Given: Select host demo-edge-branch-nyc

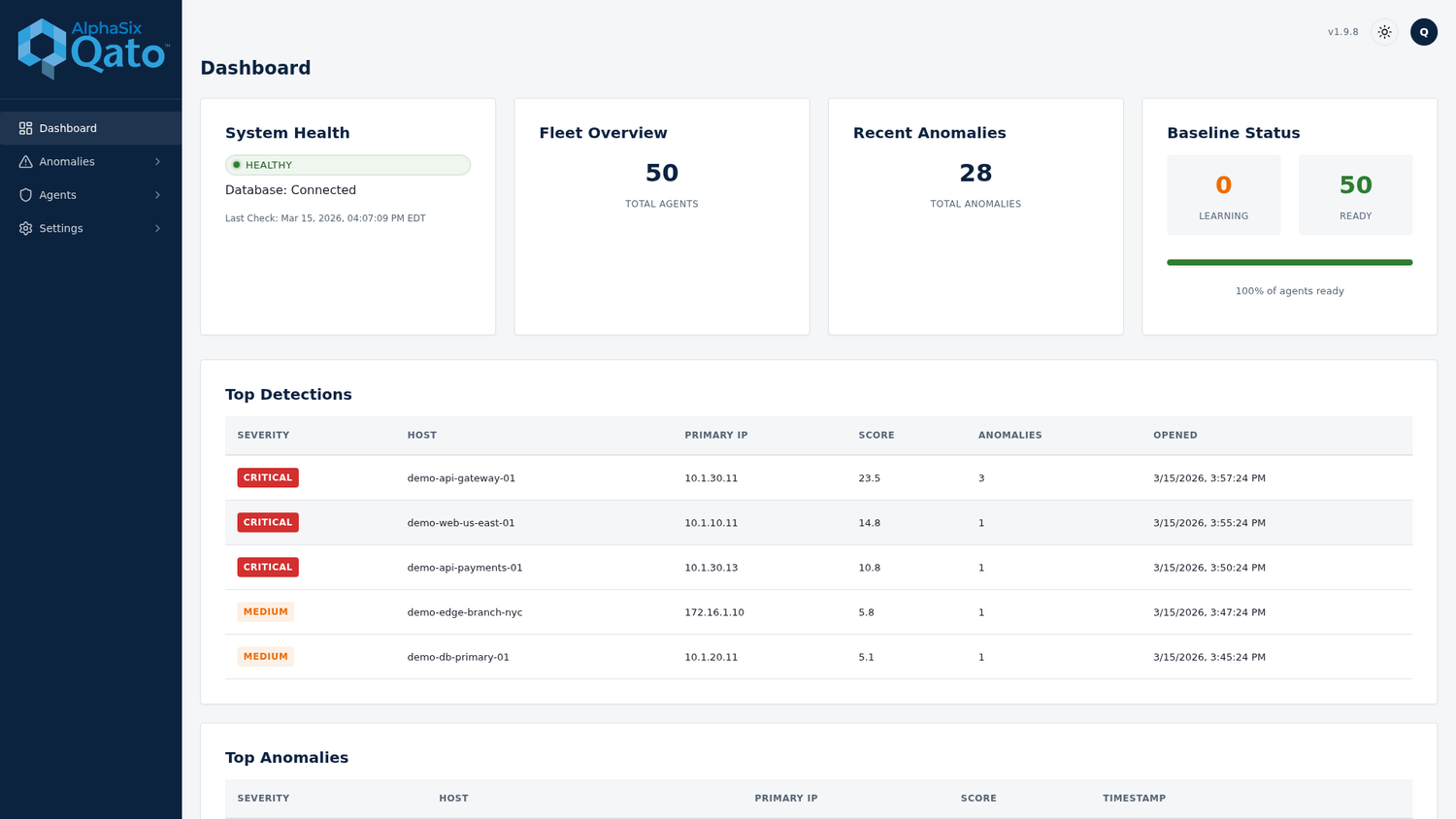Looking at the screenshot, I should [465, 612].
